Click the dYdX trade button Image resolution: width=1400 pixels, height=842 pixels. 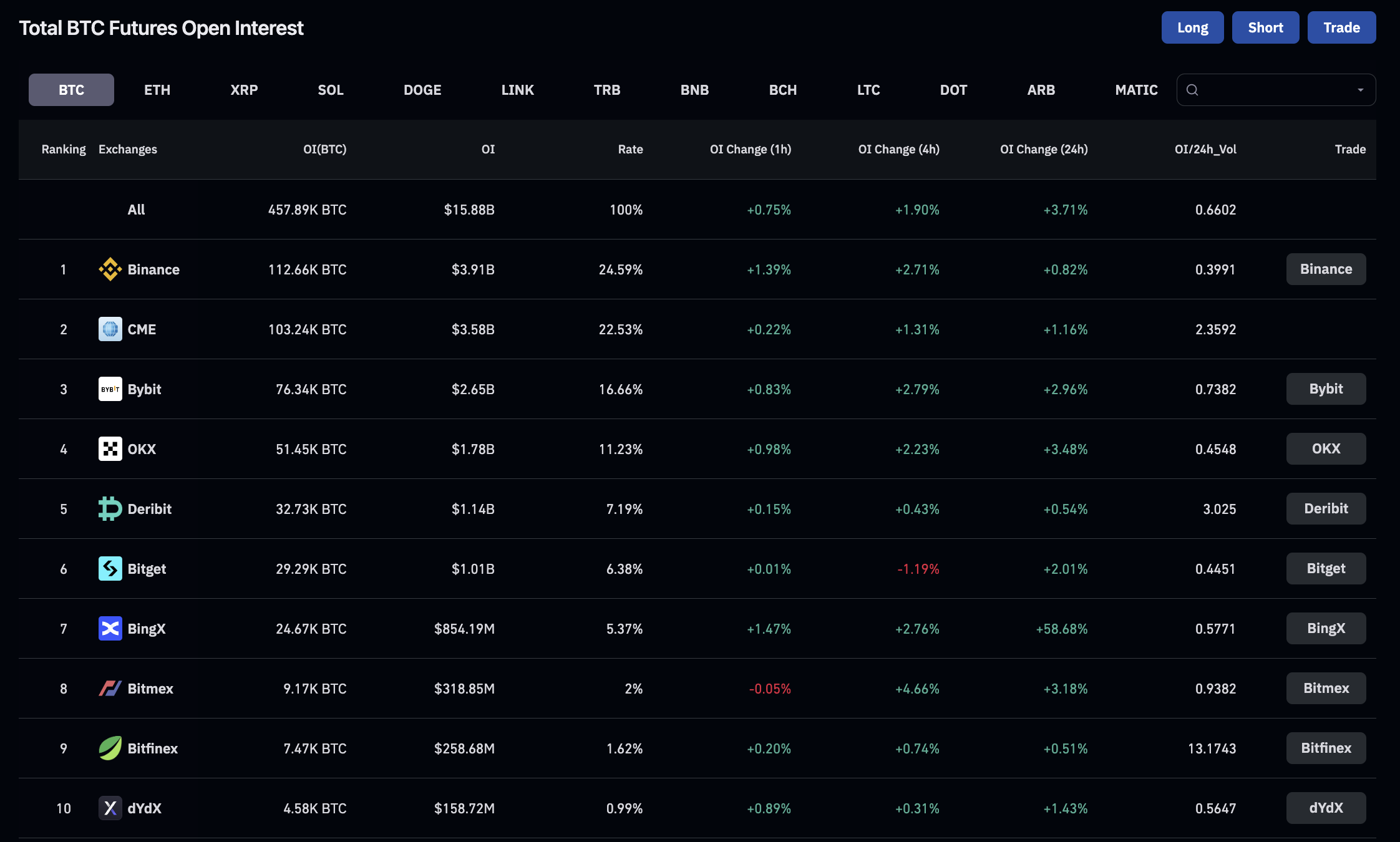tap(1326, 808)
